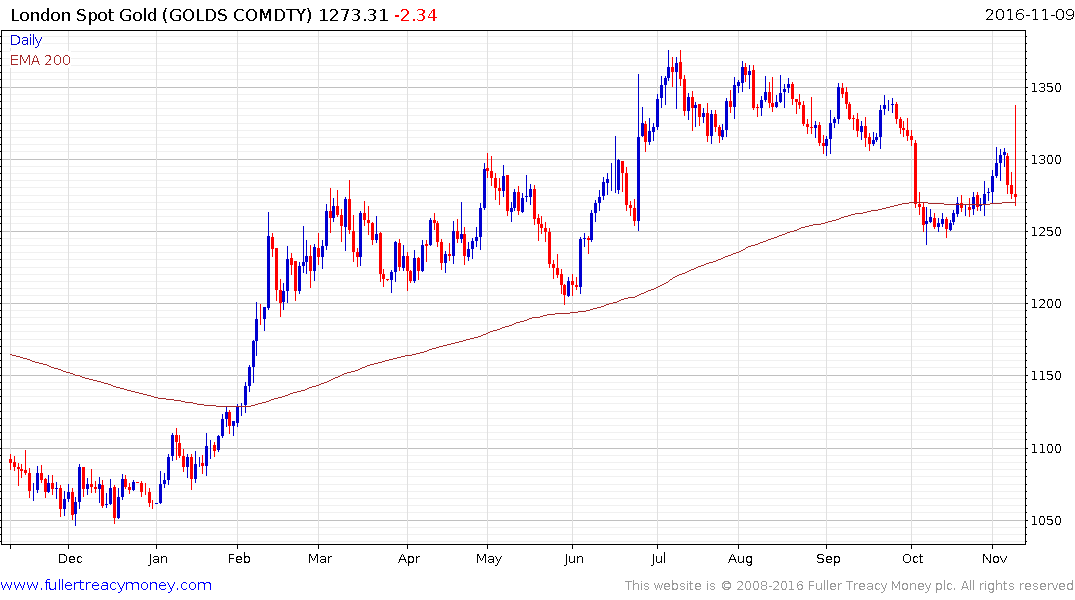Screen dimensions: 1075x600
Task: Click the Mar month axis label
Action: (x=320, y=559)
